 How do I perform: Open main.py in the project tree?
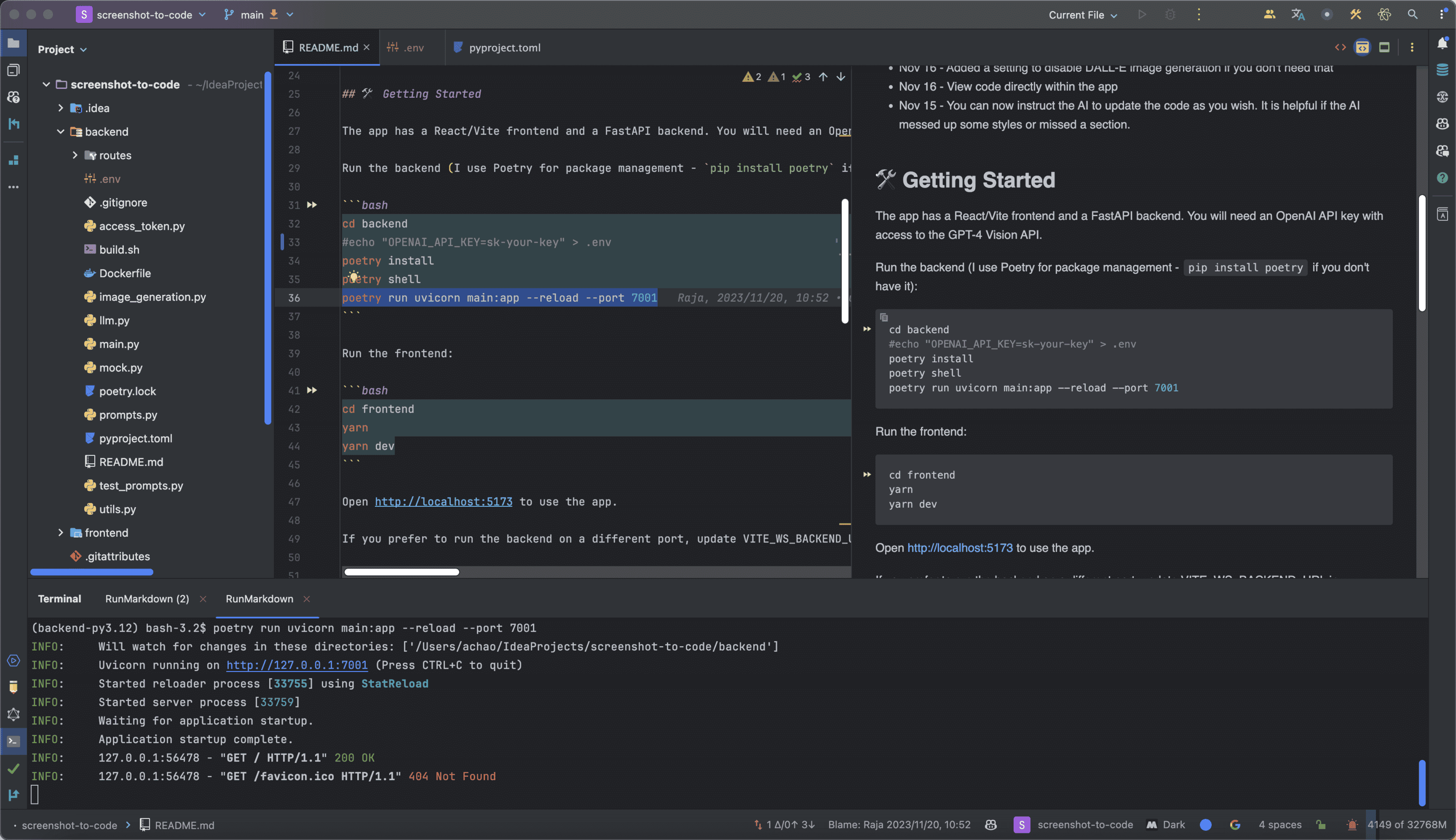[119, 344]
